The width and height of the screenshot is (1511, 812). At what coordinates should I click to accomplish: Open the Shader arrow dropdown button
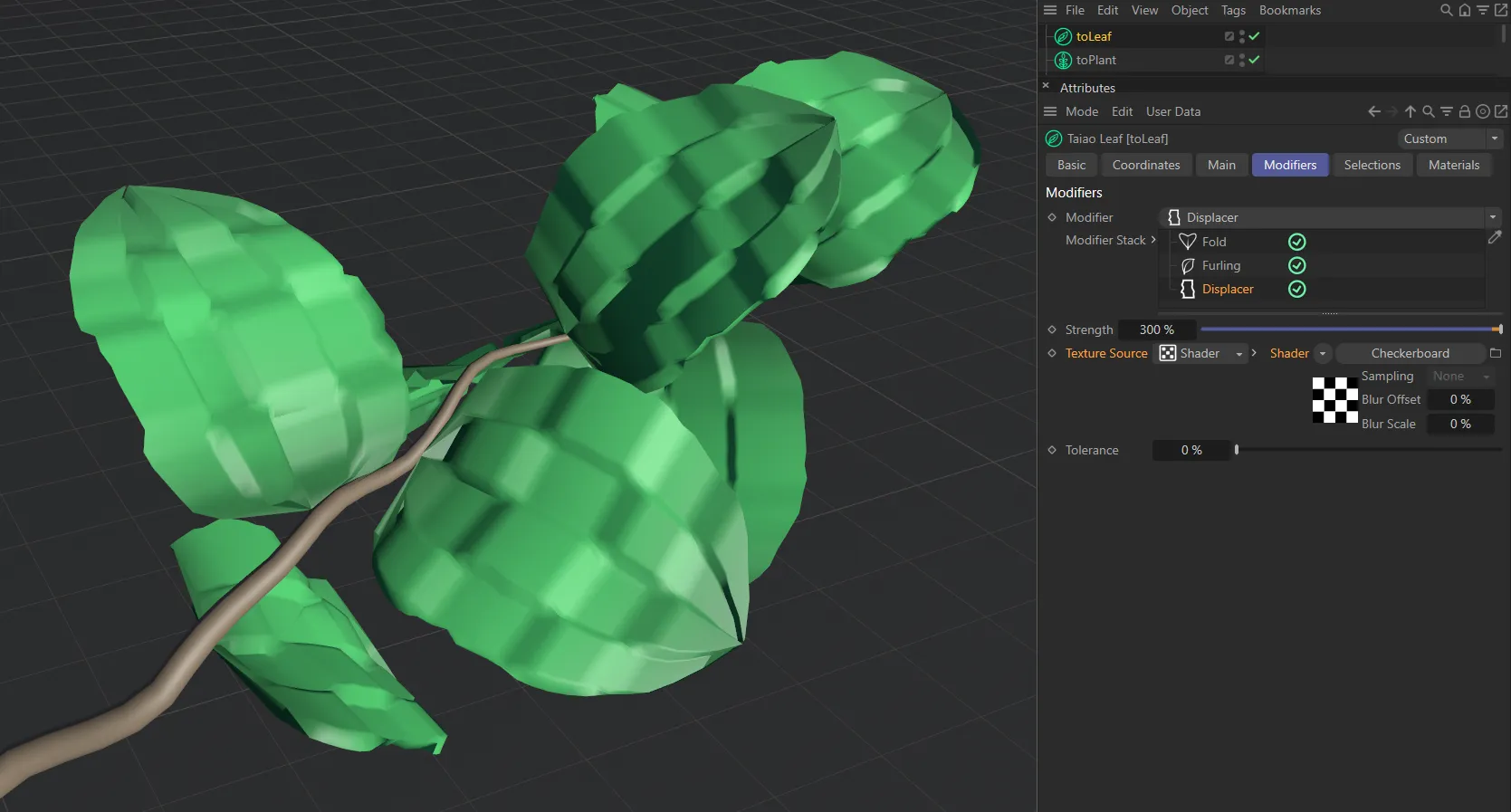tap(1323, 353)
